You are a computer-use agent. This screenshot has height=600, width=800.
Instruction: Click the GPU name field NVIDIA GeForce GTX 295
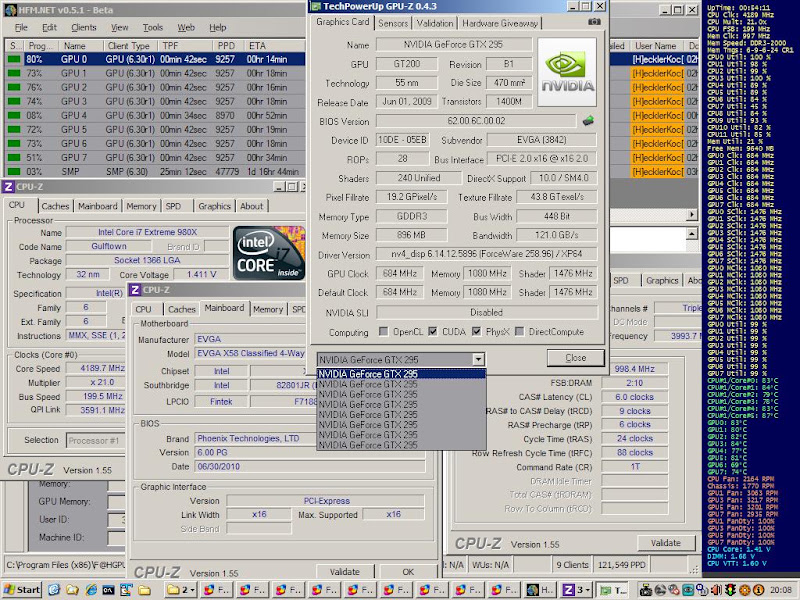[454, 44]
